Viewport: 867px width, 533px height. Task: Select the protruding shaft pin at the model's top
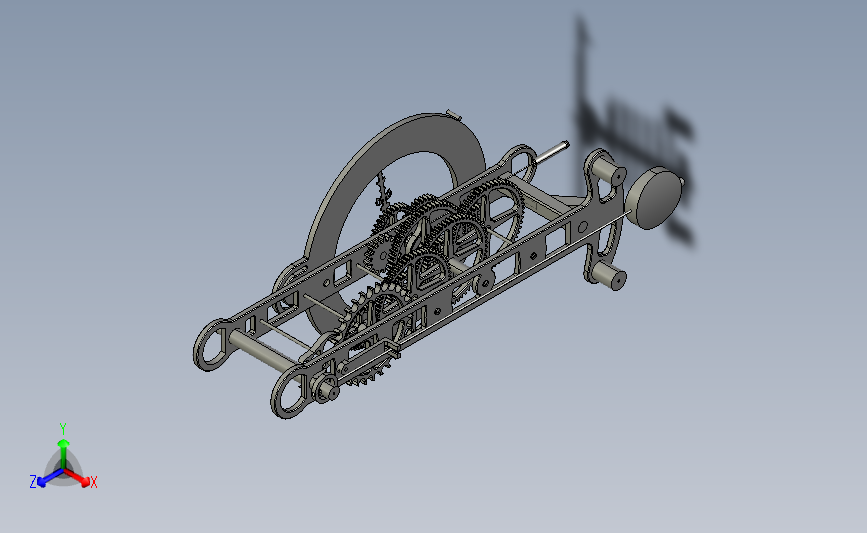click(x=551, y=152)
